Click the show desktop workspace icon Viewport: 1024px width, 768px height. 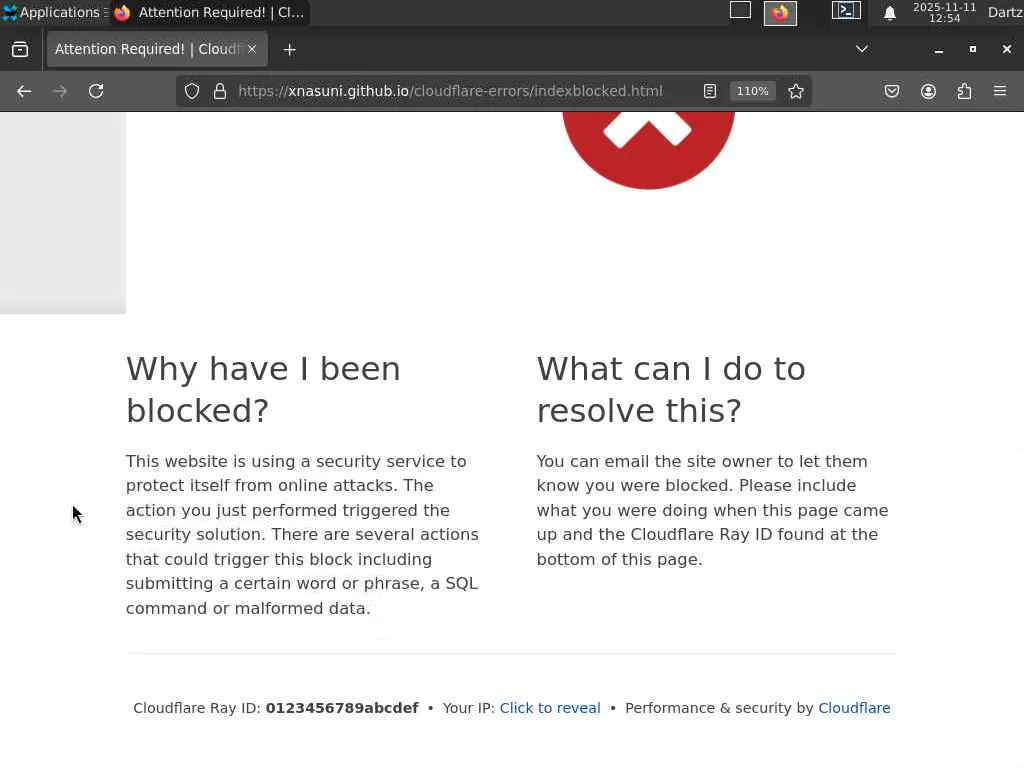[740, 10]
